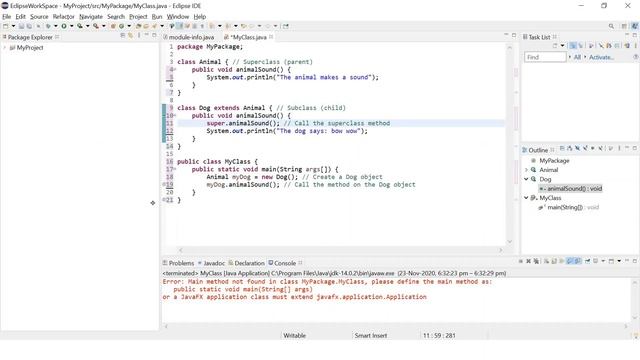Toggle Hide Static Members in Outline

coord(585,149)
